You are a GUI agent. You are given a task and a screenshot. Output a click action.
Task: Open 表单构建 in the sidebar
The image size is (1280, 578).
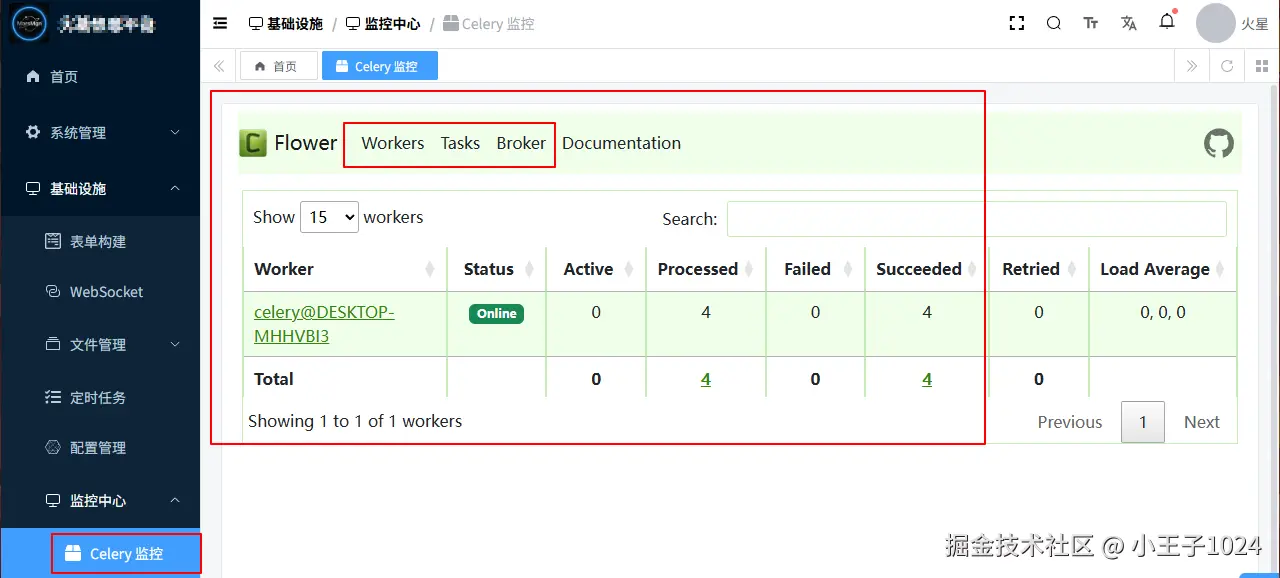coord(100,241)
